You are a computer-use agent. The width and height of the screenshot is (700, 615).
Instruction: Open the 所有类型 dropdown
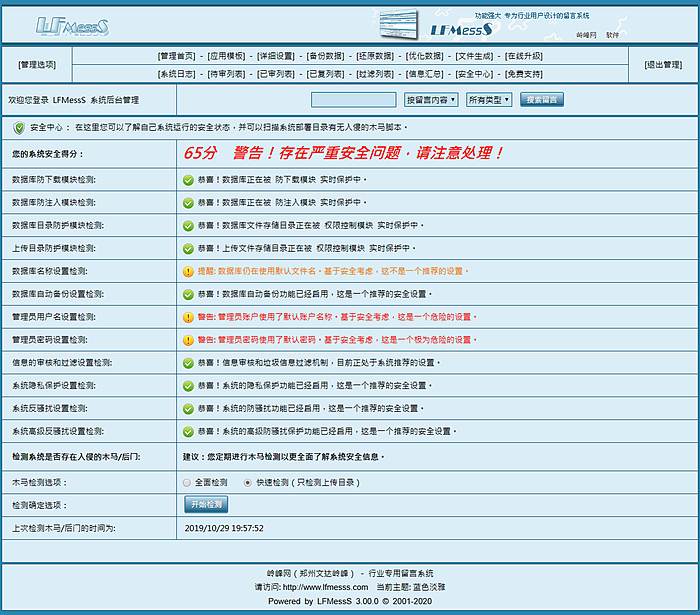coord(489,100)
